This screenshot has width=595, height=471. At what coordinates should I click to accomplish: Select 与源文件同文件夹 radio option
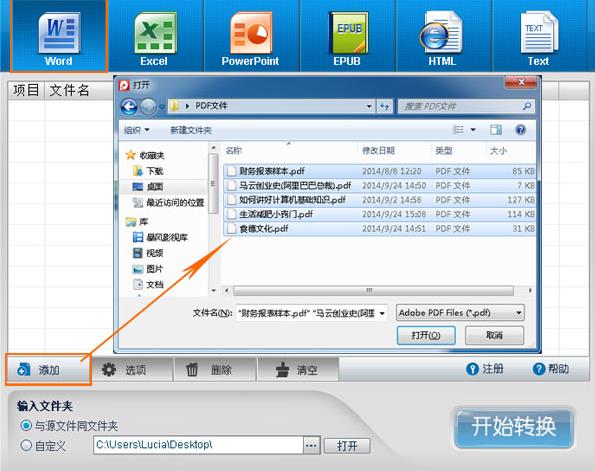click(26, 425)
